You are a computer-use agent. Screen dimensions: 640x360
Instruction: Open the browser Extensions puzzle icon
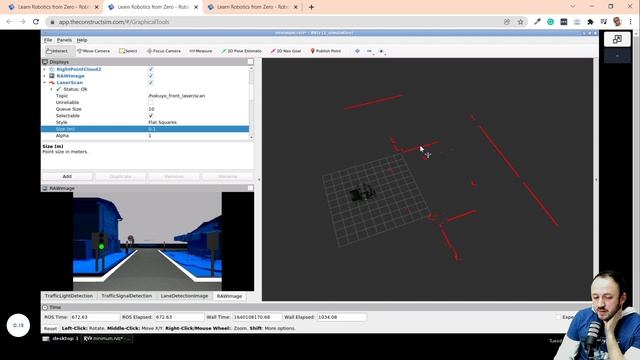[x=590, y=22]
